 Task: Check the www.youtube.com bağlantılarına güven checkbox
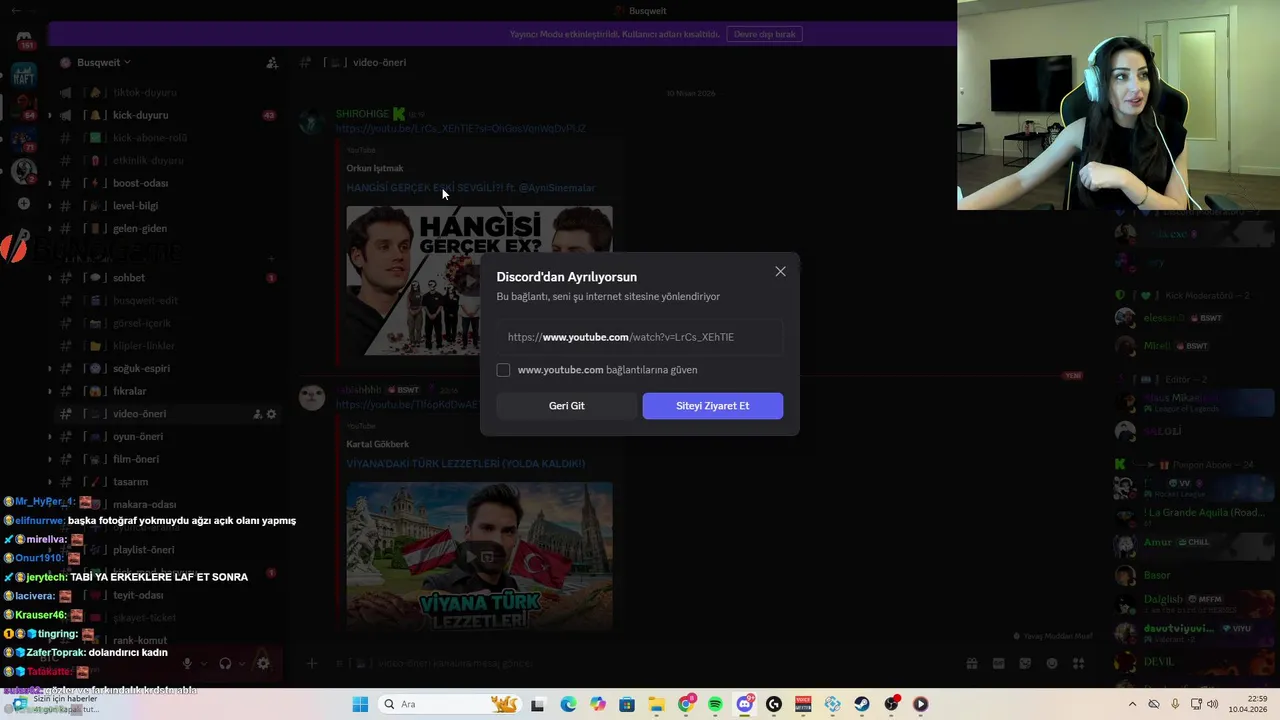click(x=503, y=370)
